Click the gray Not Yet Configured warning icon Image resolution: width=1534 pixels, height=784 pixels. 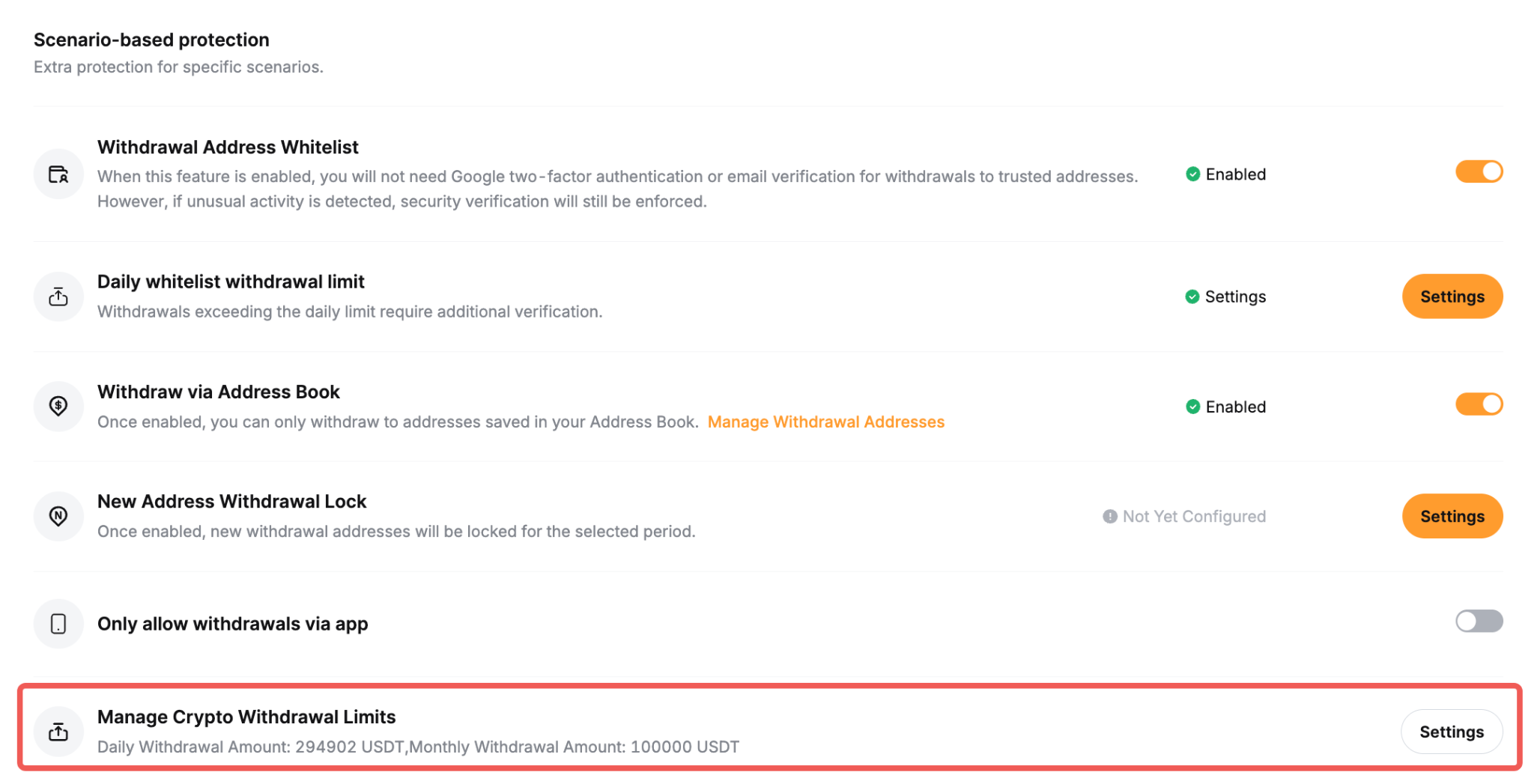click(x=1110, y=517)
